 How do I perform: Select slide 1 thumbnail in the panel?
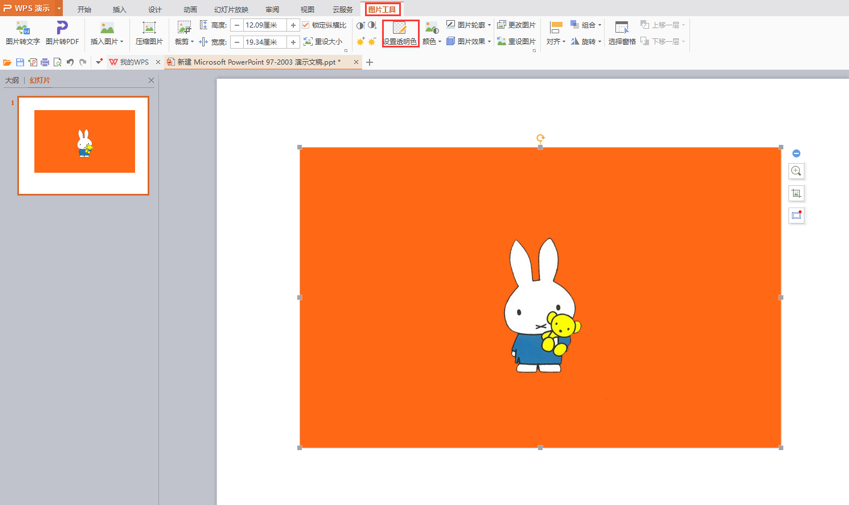[83, 146]
